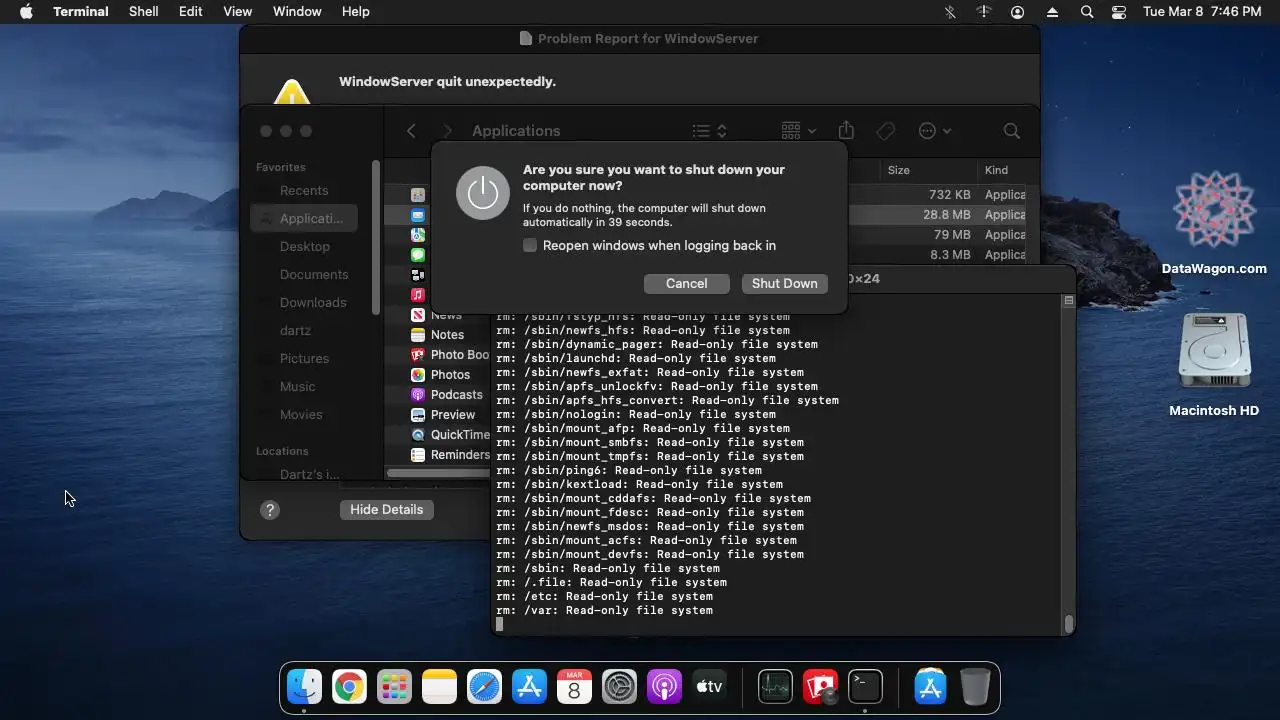
Task: Open the Finder group-by dropdown
Action: click(x=798, y=131)
